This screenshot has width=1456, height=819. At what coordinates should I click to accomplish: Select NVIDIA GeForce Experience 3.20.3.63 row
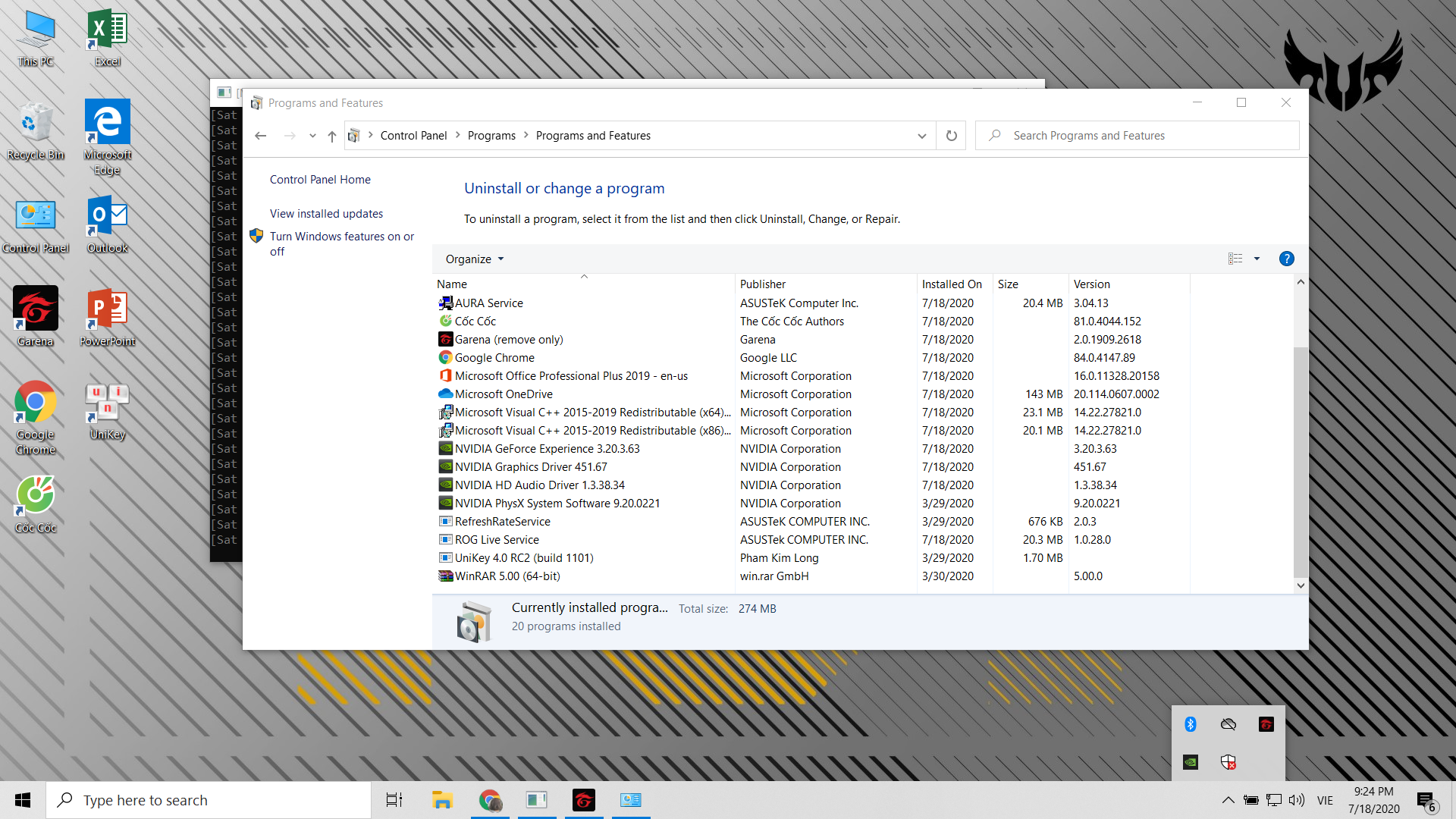click(x=811, y=449)
